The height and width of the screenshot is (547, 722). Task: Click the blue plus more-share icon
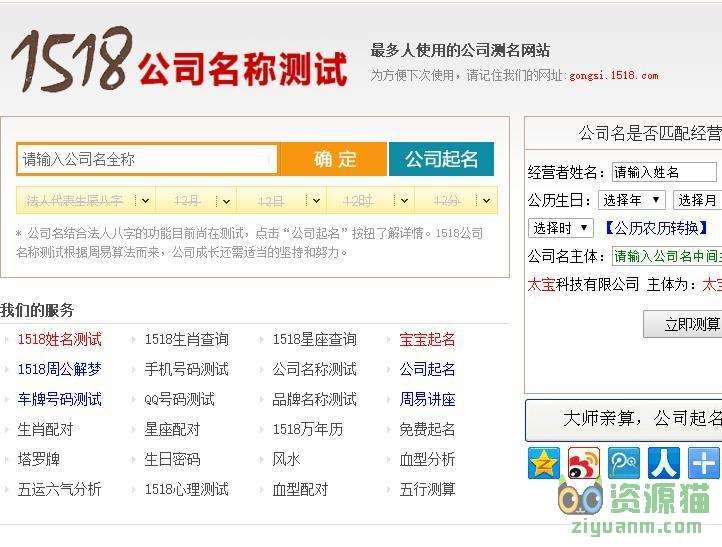(x=705, y=463)
